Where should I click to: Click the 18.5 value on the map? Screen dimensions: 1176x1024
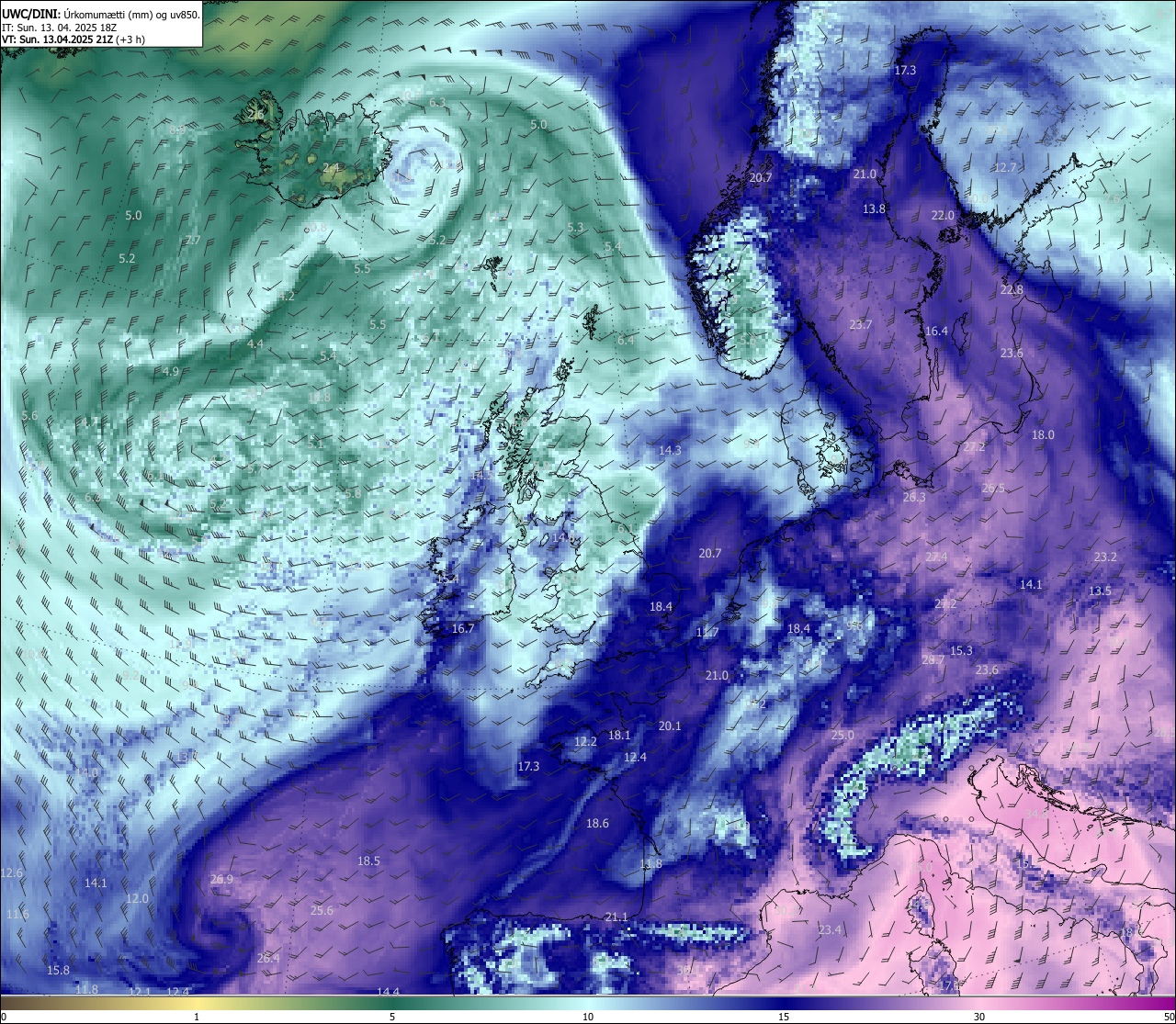click(368, 861)
